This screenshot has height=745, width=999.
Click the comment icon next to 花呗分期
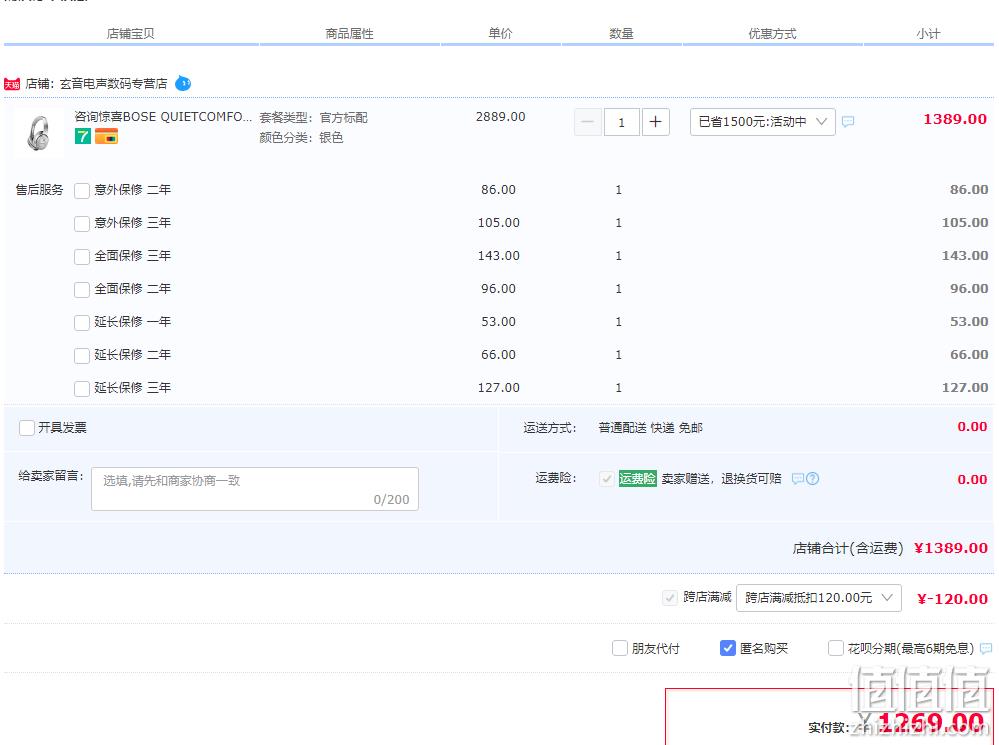(986, 649)
